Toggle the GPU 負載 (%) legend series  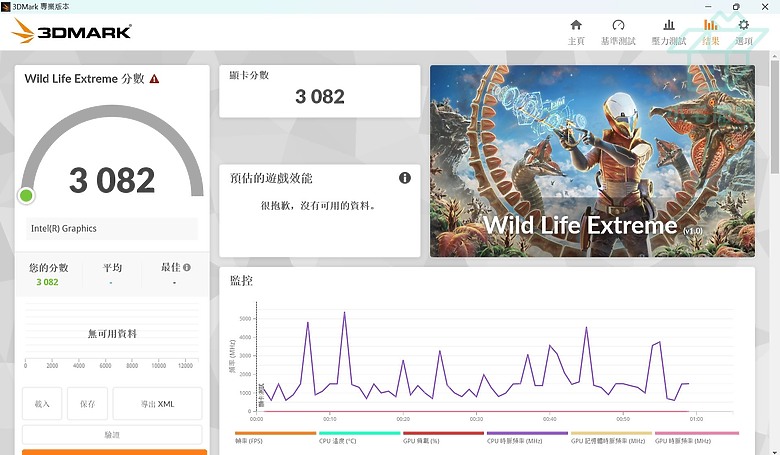pyautogui.click(x=443, y=438)
